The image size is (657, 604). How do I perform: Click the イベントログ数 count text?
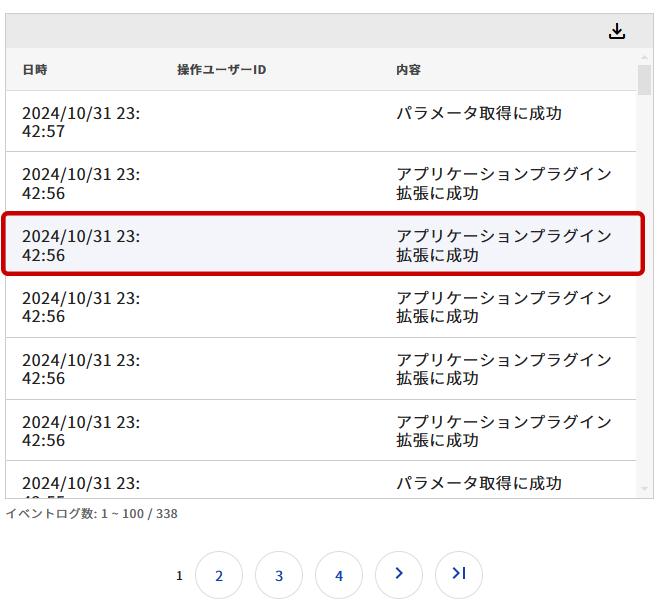[92, 514]
